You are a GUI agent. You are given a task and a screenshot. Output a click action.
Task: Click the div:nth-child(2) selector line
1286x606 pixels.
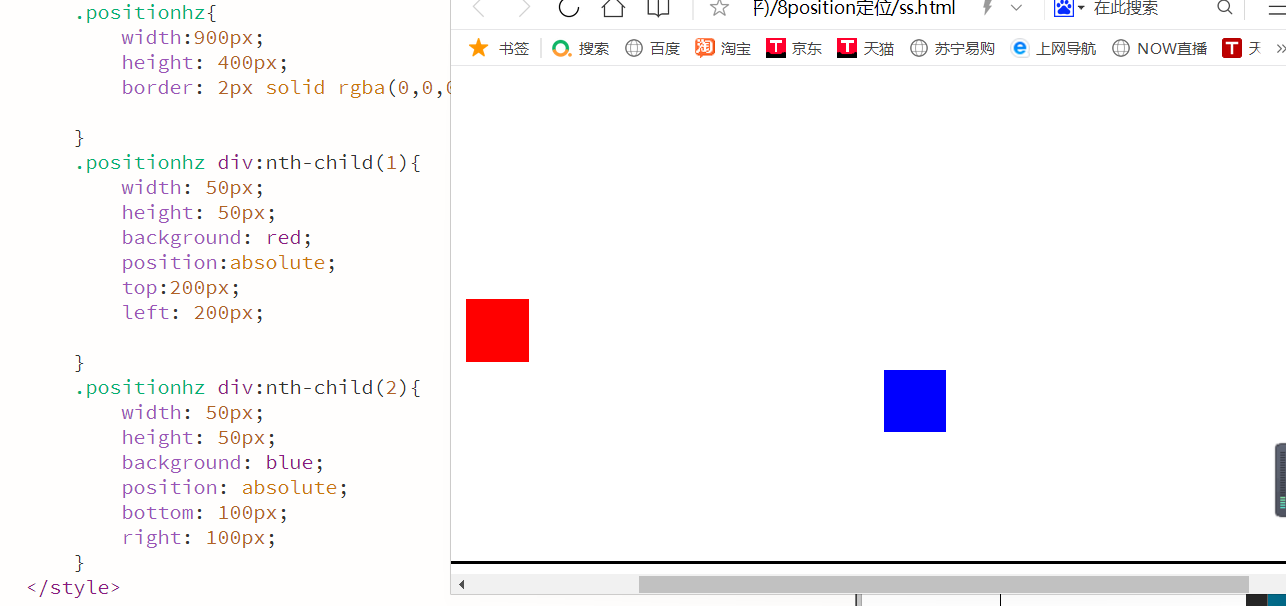coord(247,387)
